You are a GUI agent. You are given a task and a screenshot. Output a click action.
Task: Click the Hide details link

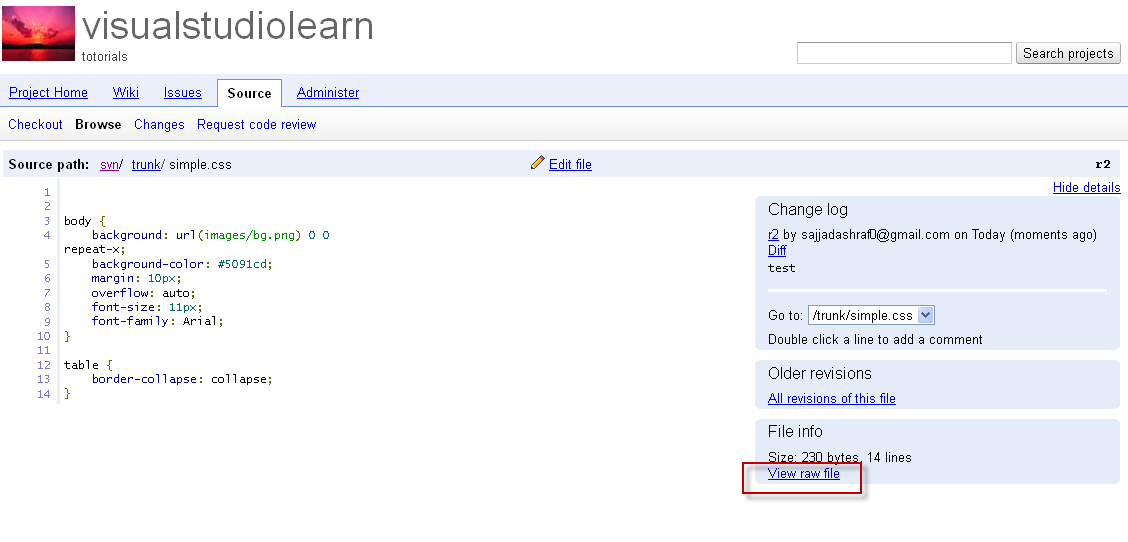[x=1086, y=188]
